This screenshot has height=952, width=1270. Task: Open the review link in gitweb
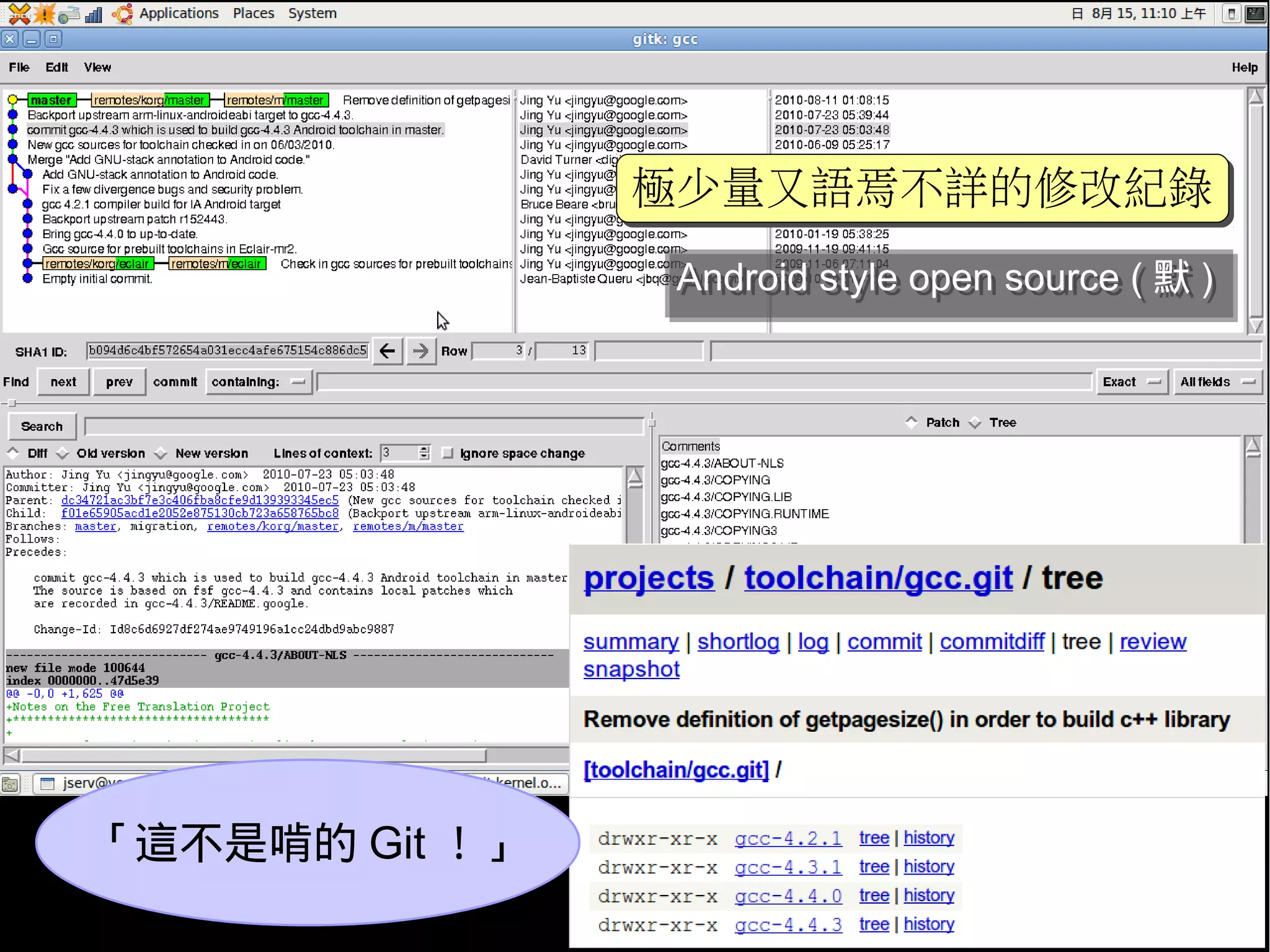point(1153,642)
